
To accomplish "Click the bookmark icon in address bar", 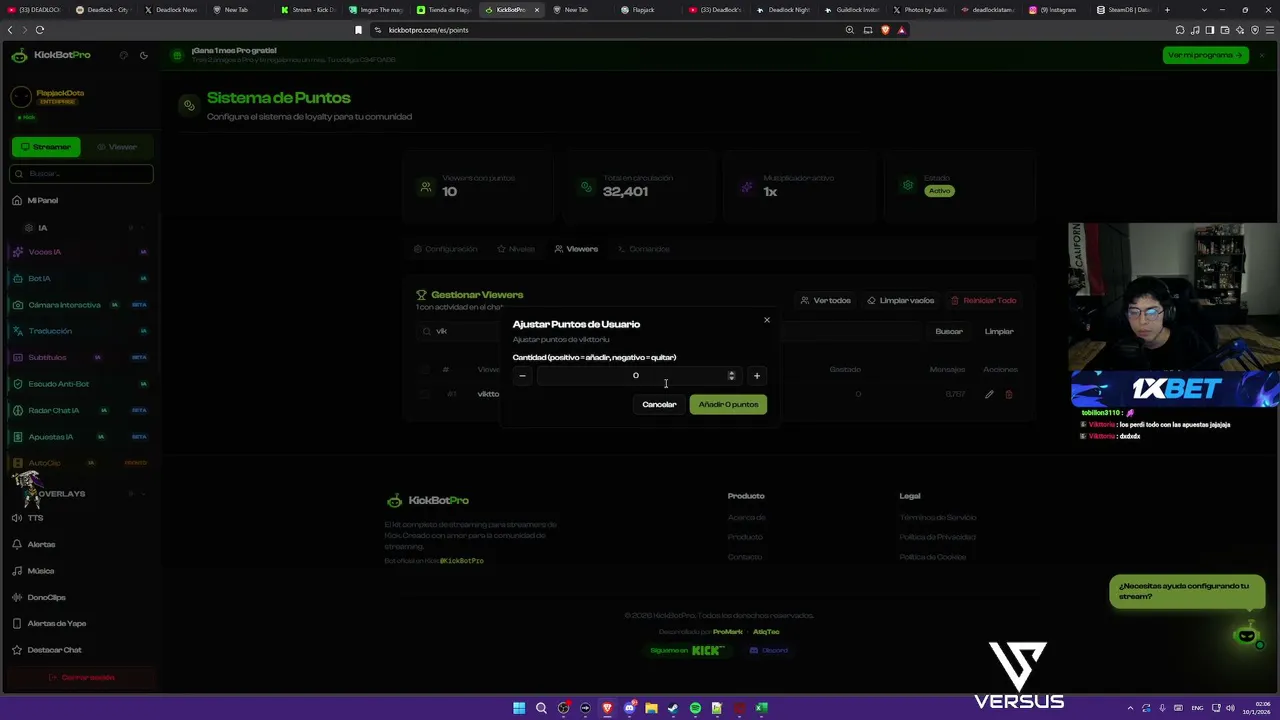I will (x=358, y=30).
